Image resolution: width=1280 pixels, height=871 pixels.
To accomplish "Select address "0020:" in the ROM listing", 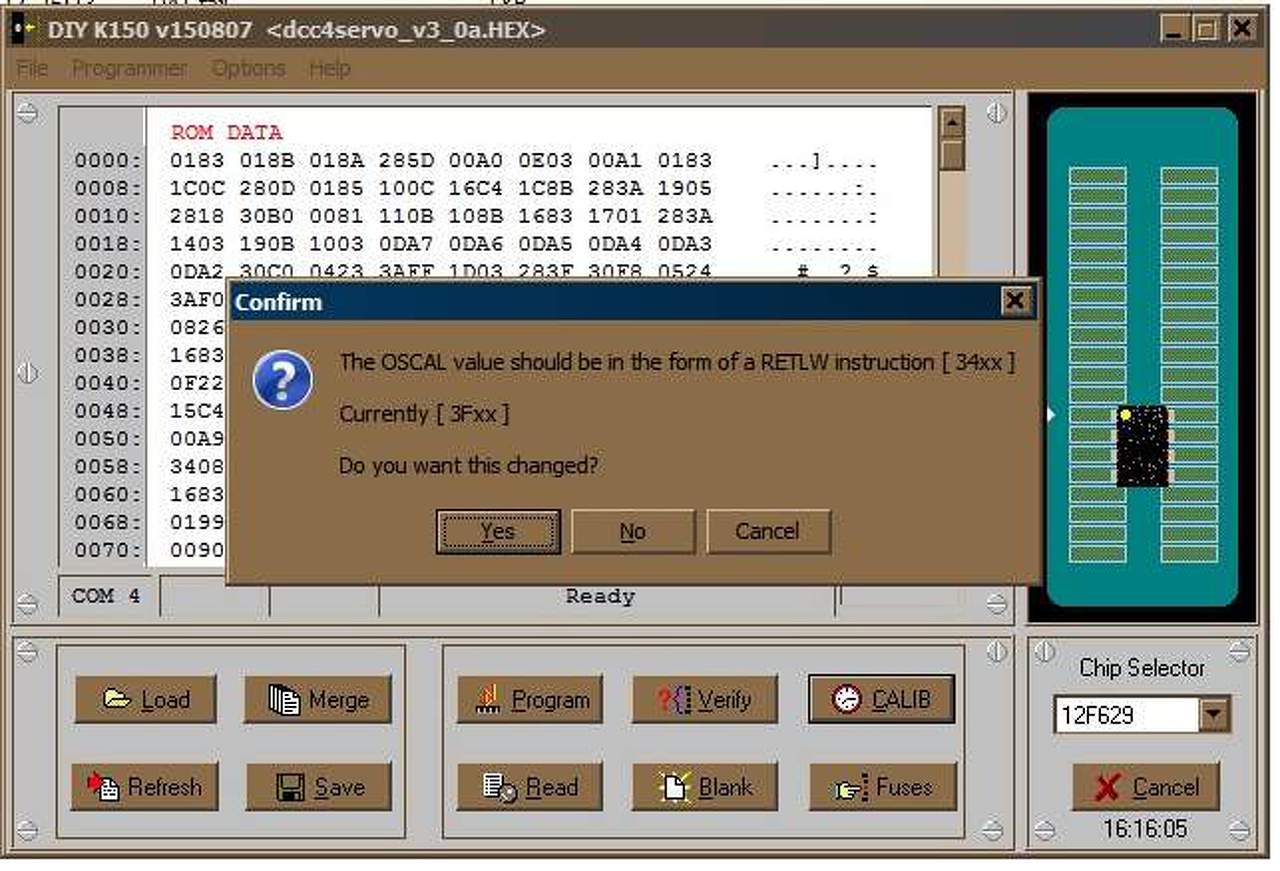I will [108, 272].
